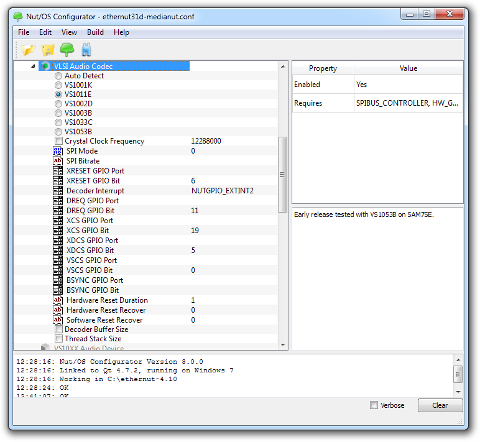Open the File menu
The width and height of the screenshot is (480, 442).
(x=24, y=32)
